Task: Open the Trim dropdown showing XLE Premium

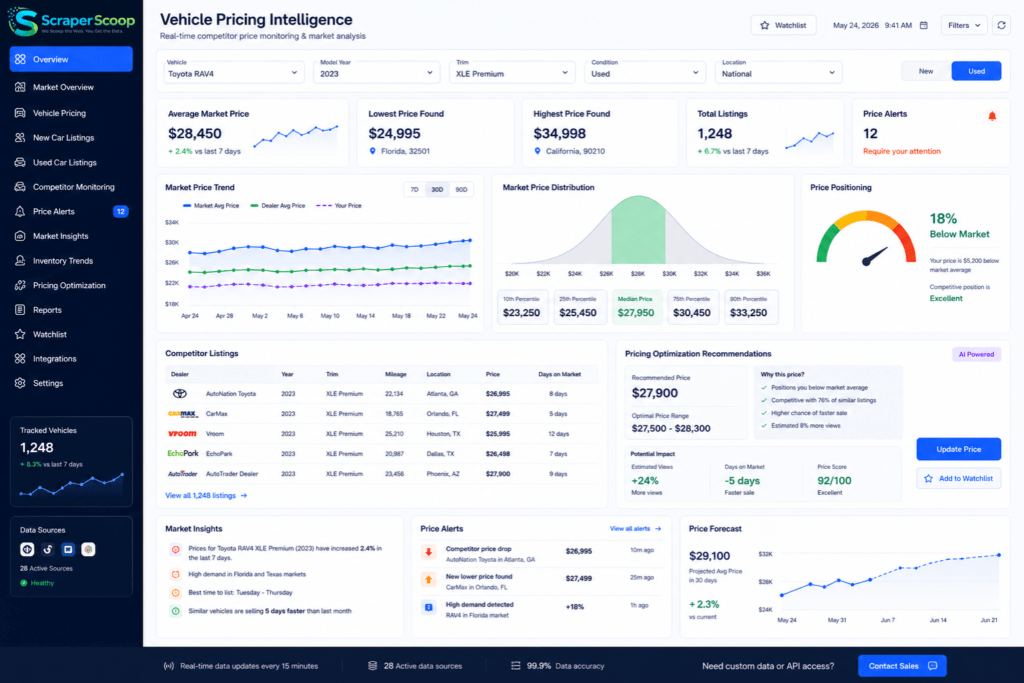Action: click(x=512, y=71)
